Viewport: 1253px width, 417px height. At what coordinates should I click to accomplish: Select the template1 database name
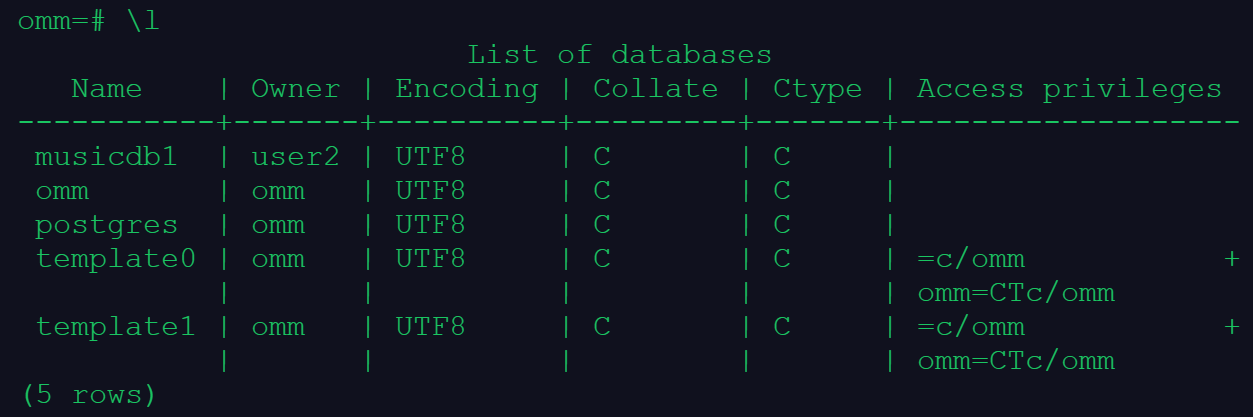click(115, 327)
